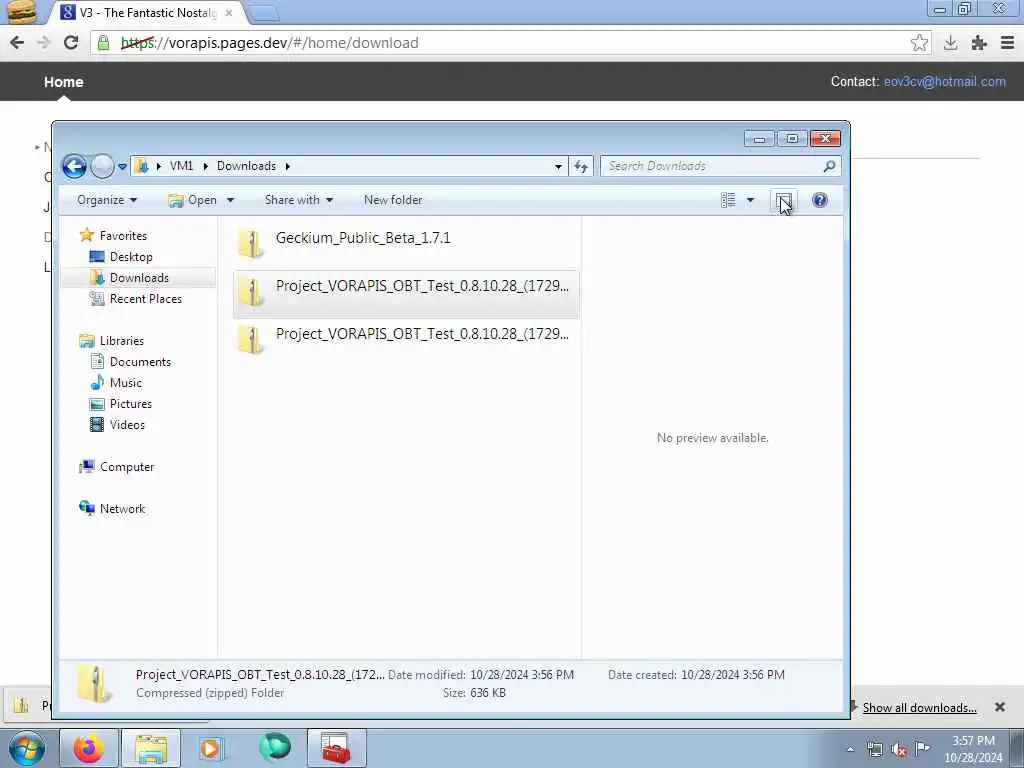Select Favorites in navigation pane
The image size is (1024, 768).
pyautogui.click(x=113, y=235)
